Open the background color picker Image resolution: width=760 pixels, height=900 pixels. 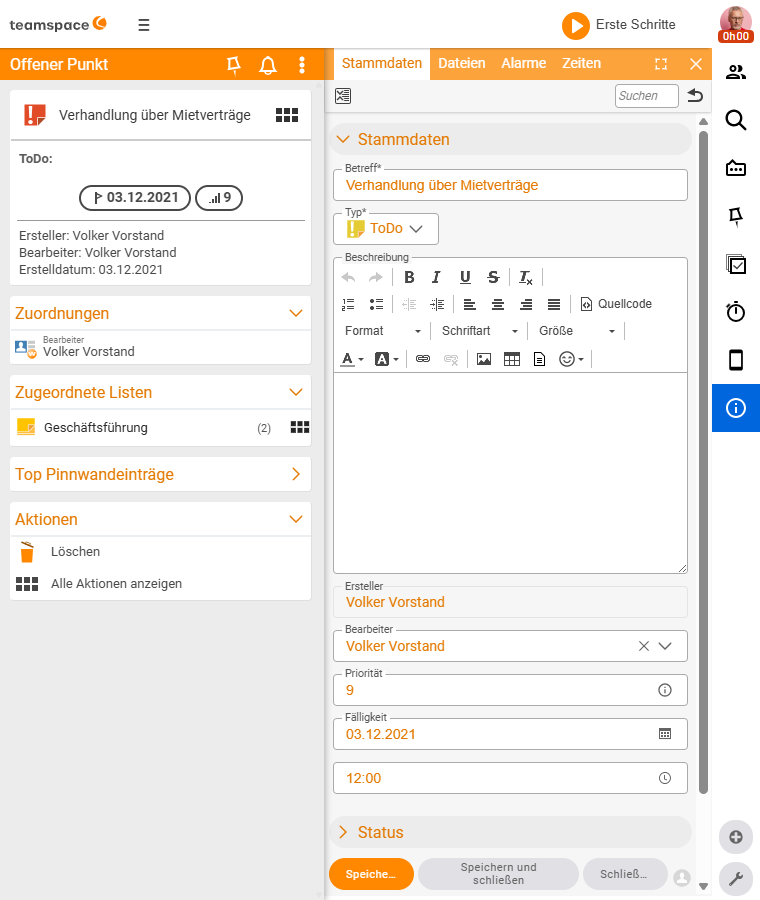386,359
